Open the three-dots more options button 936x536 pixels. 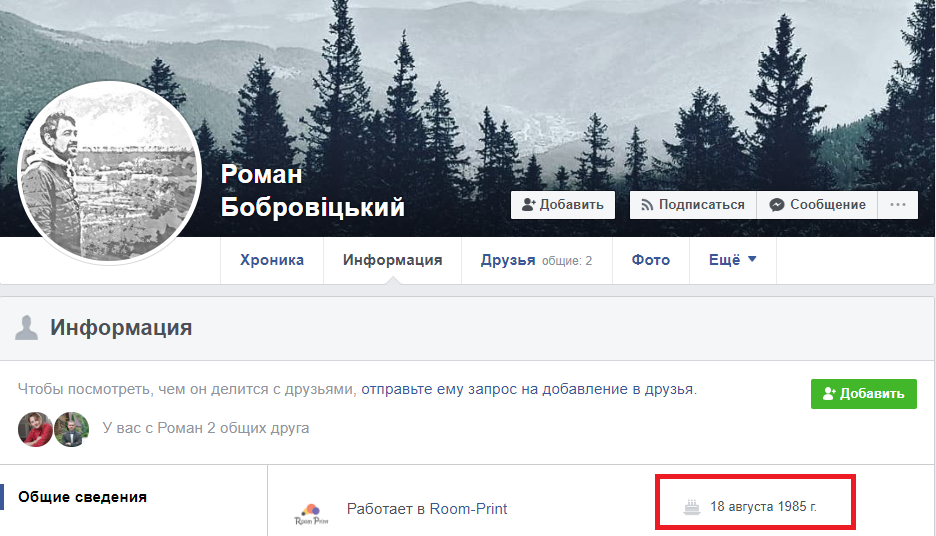click(898, 205)
